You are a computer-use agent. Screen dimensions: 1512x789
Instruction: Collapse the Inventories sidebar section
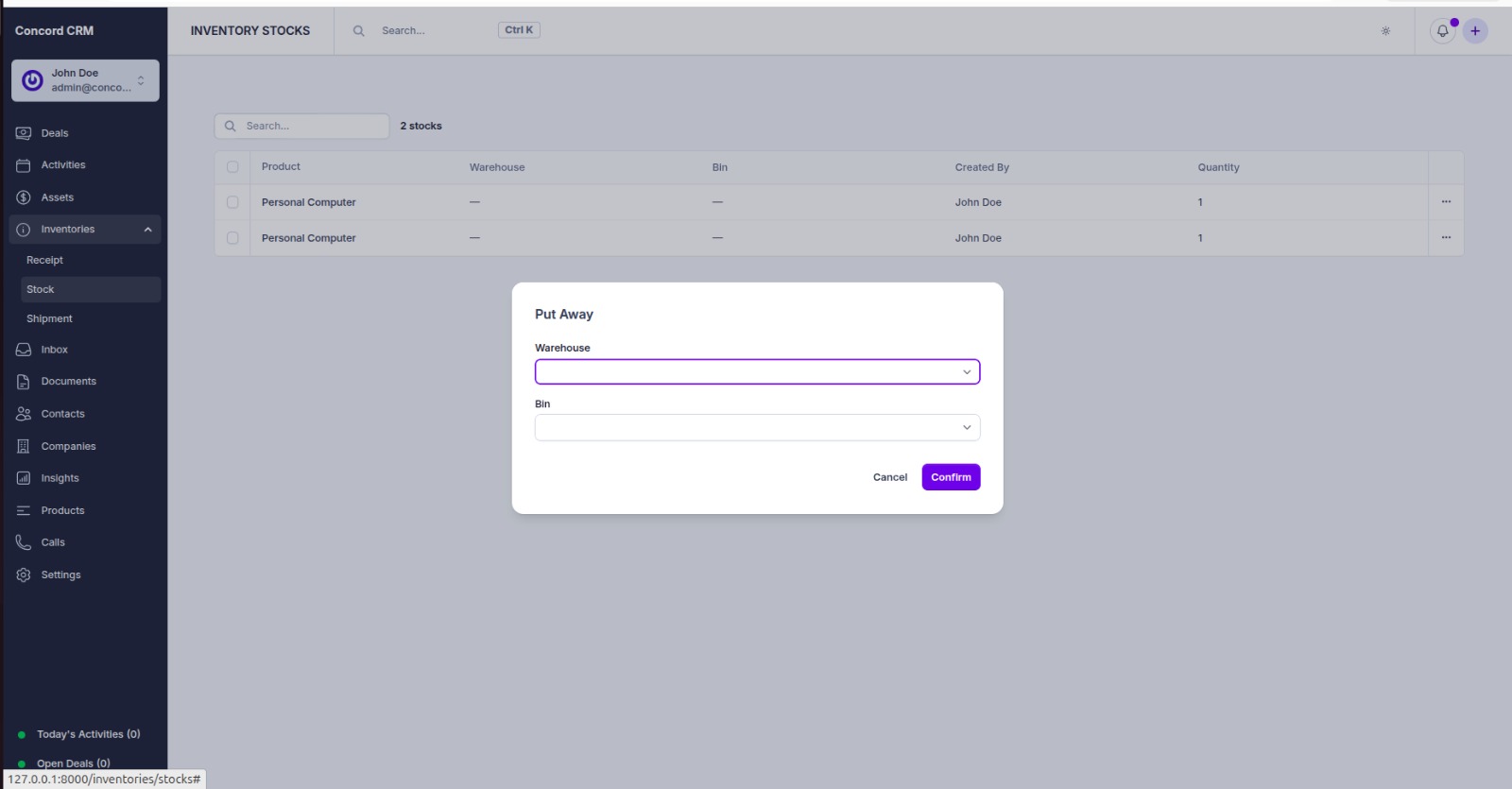147,230
